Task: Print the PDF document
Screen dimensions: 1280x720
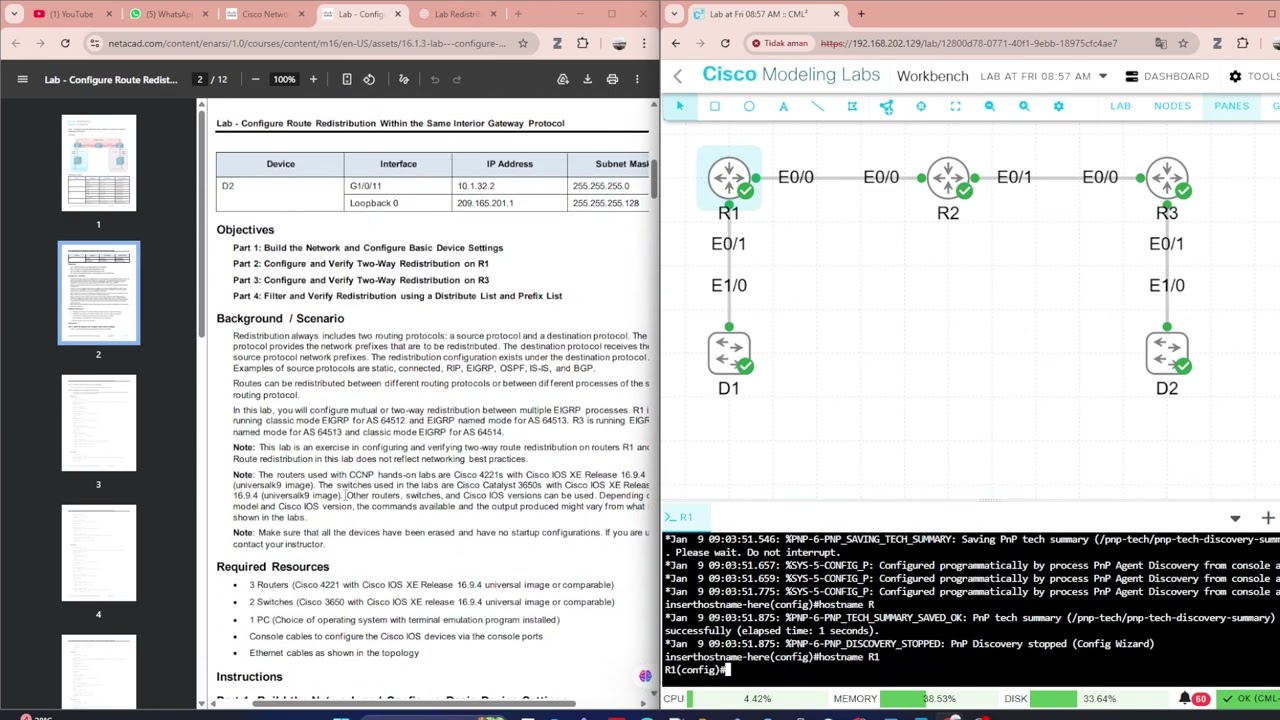Action: (x=612, y=79)
